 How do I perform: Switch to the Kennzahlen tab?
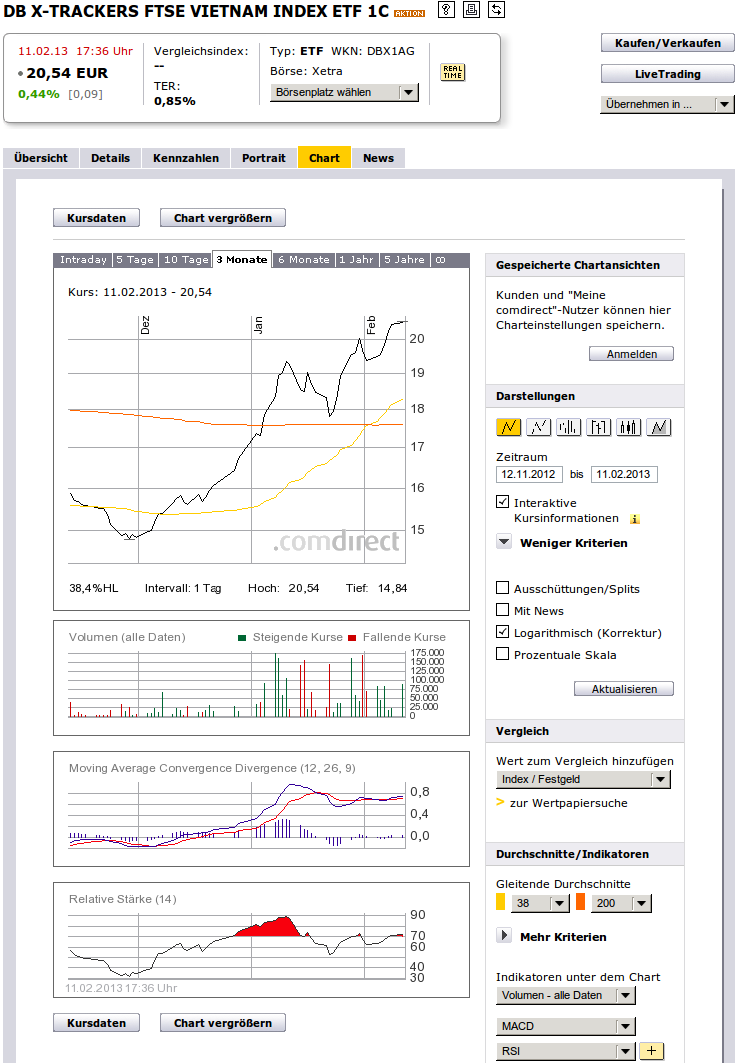(x=186, y=158)
